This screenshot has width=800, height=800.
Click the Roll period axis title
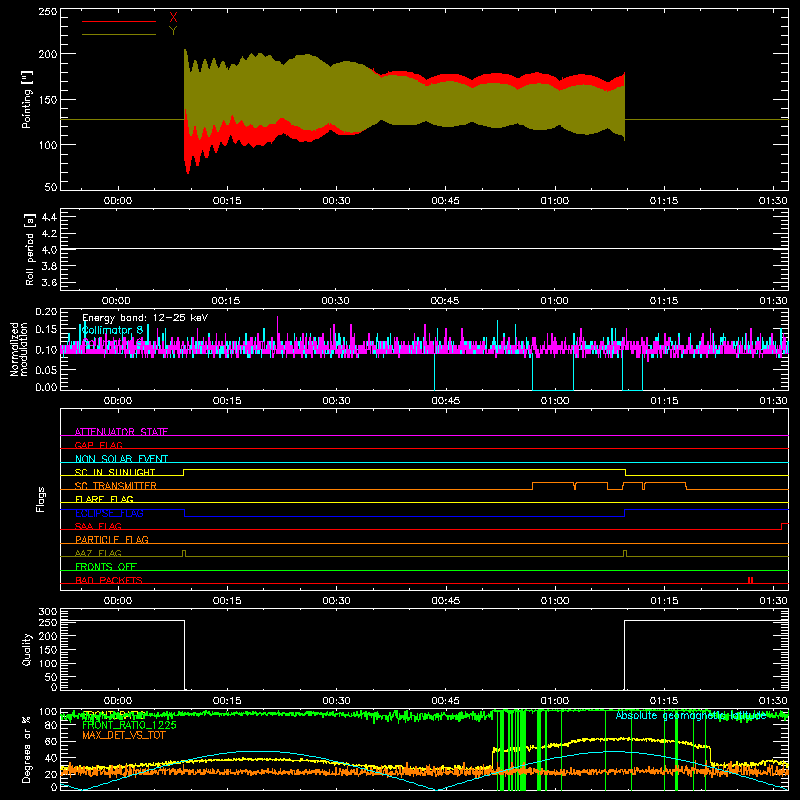[x=30, y=249]
